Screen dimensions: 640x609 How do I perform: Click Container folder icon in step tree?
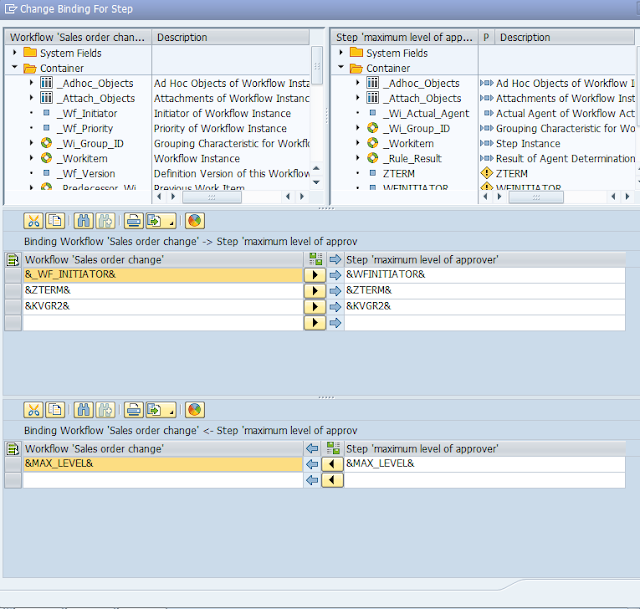(x=356, y=68)
